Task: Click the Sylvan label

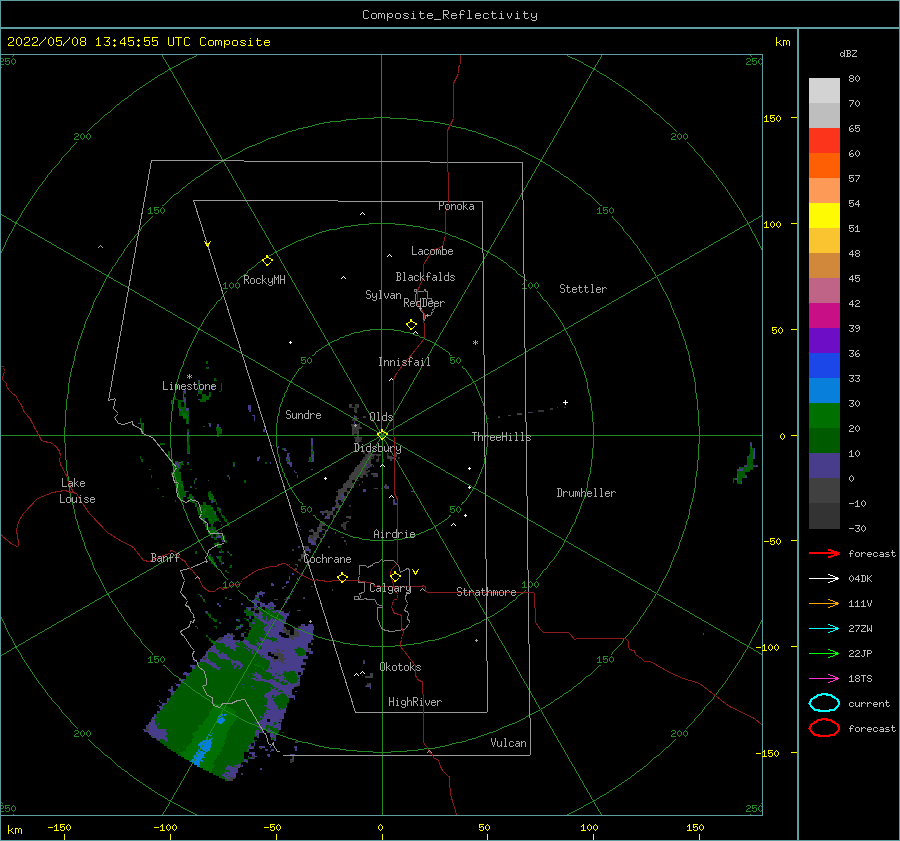Action: pyautogui.click(x=383, y=295)
